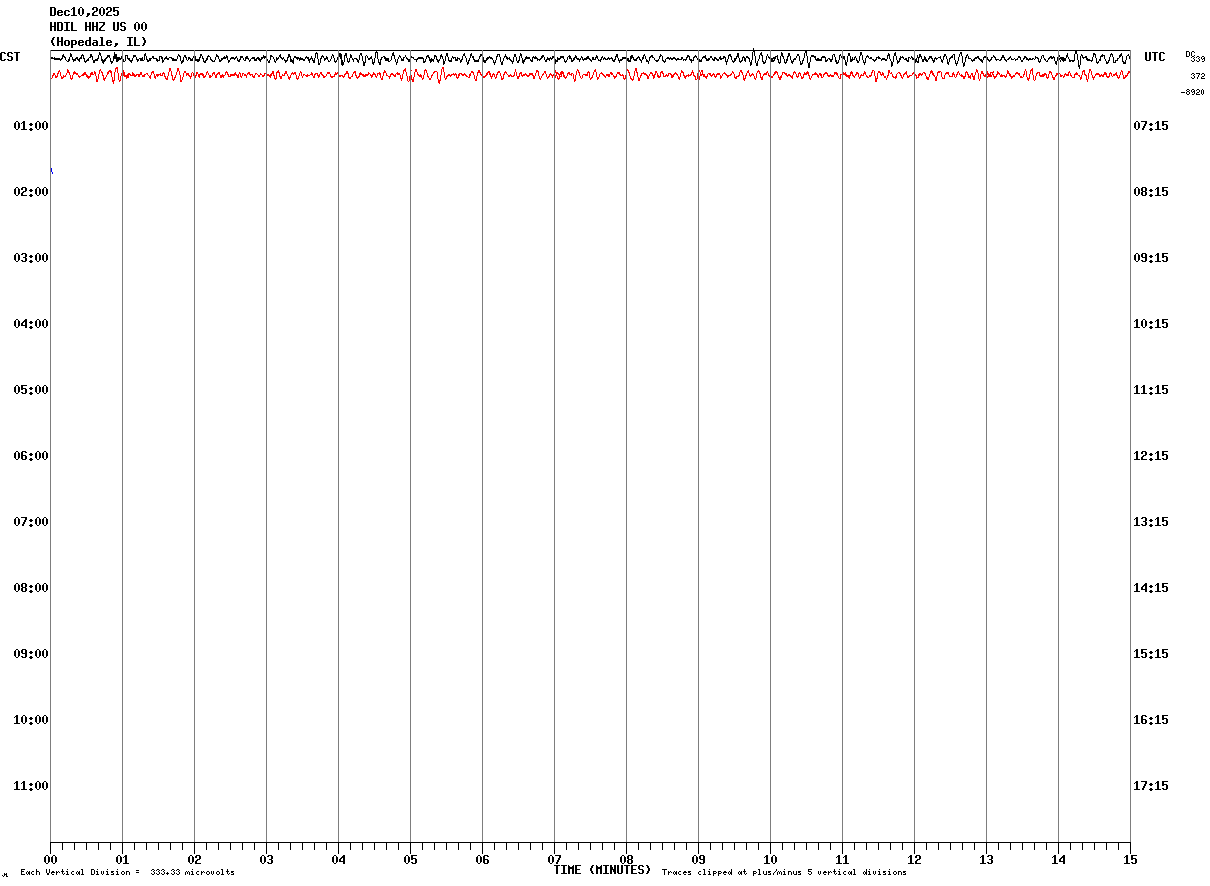Click minute axis tick label 15
The height and width of the screenshot is (886, 1210).
coord(1130,860)
